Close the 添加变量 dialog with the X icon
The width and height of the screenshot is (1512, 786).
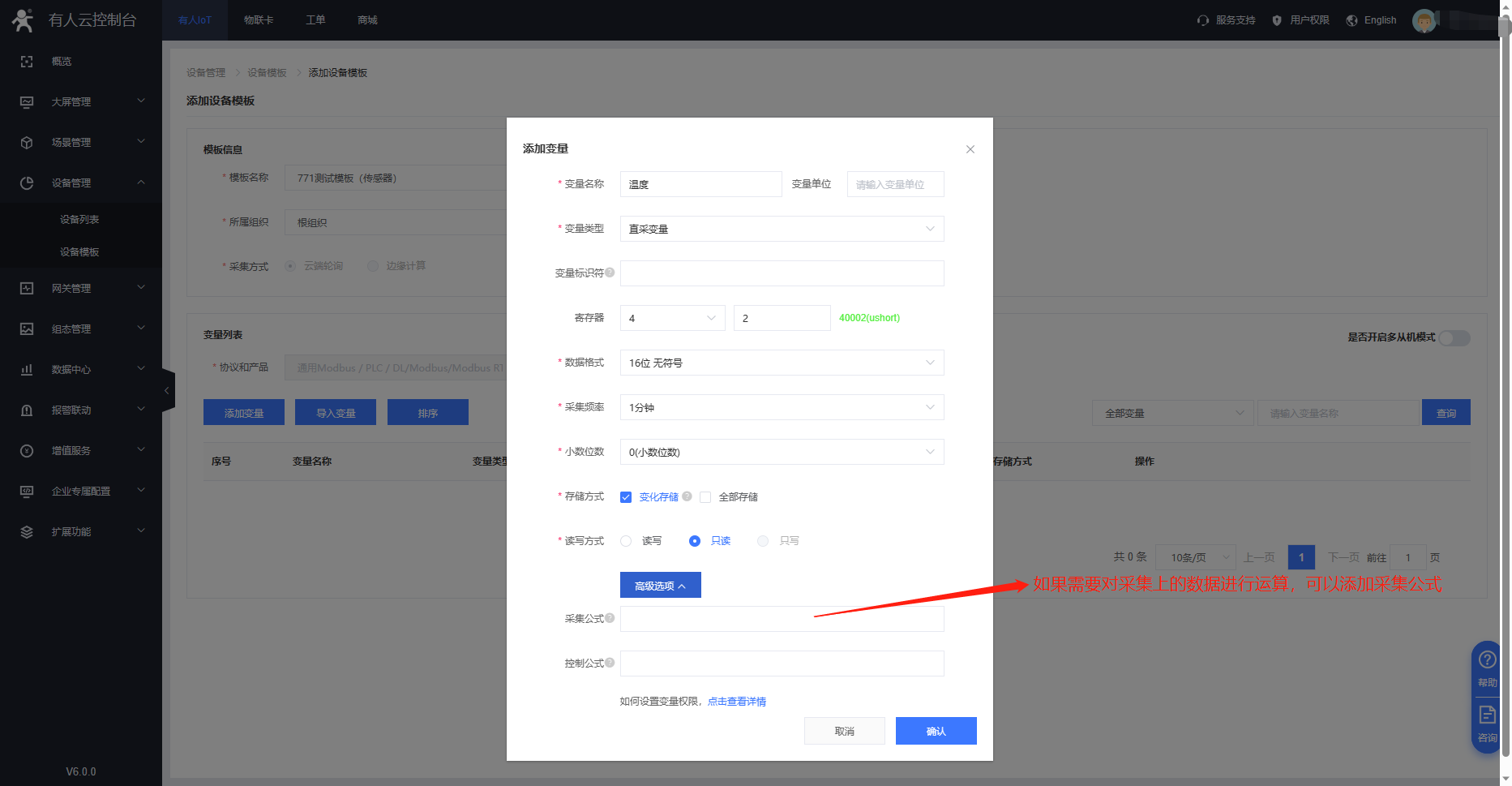point(970,149)
